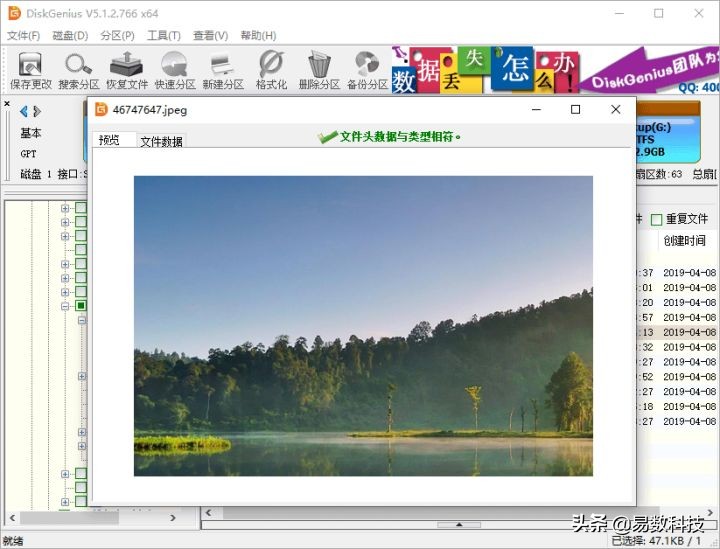Open the 查看(V) menu
This screenshot has width=720, height=549.
211,35
